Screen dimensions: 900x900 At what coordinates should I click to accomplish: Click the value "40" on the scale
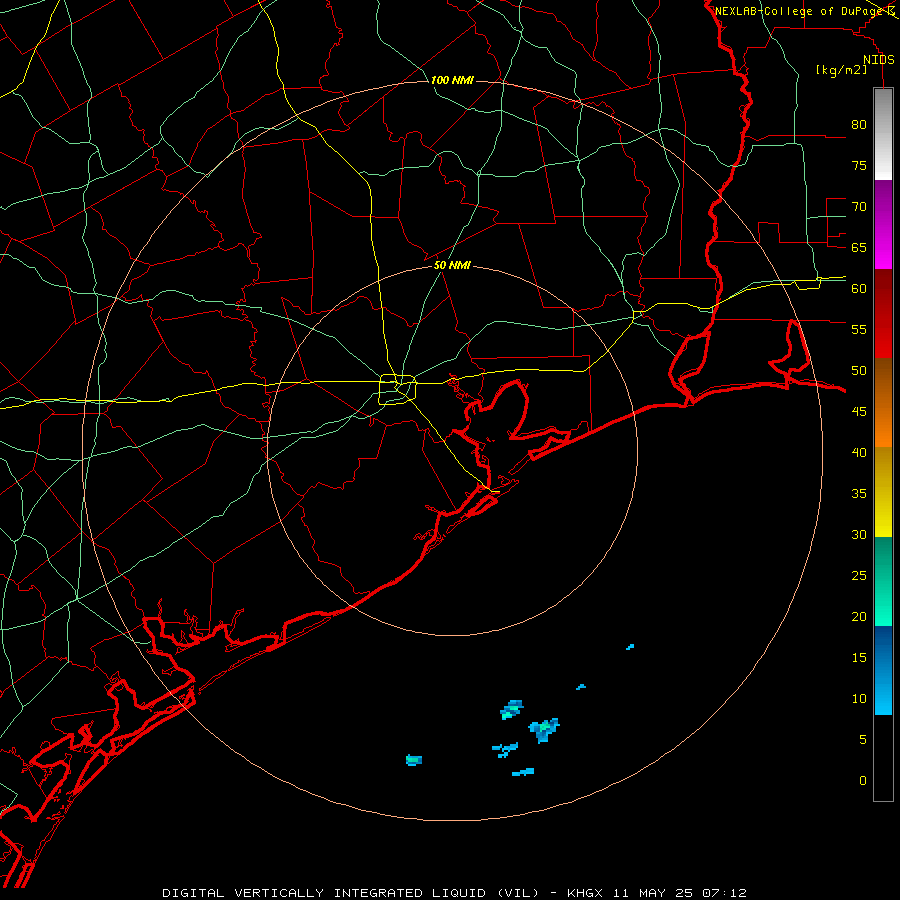pos(859,452)
